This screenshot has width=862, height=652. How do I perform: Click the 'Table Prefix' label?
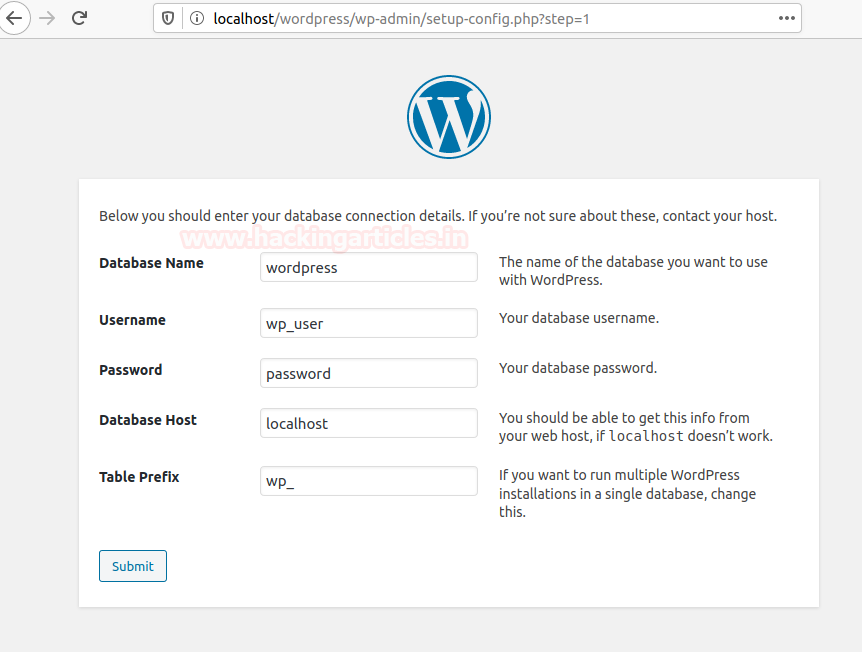coord(139,477)
